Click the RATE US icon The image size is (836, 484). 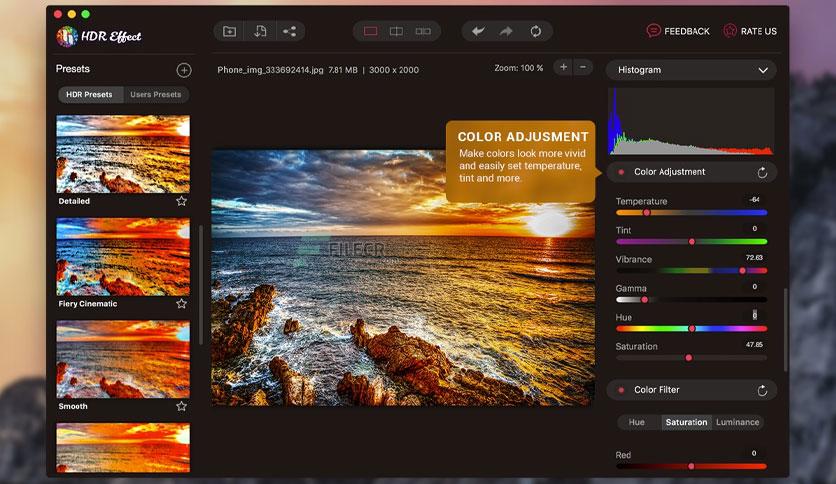[x=730, y=31]
